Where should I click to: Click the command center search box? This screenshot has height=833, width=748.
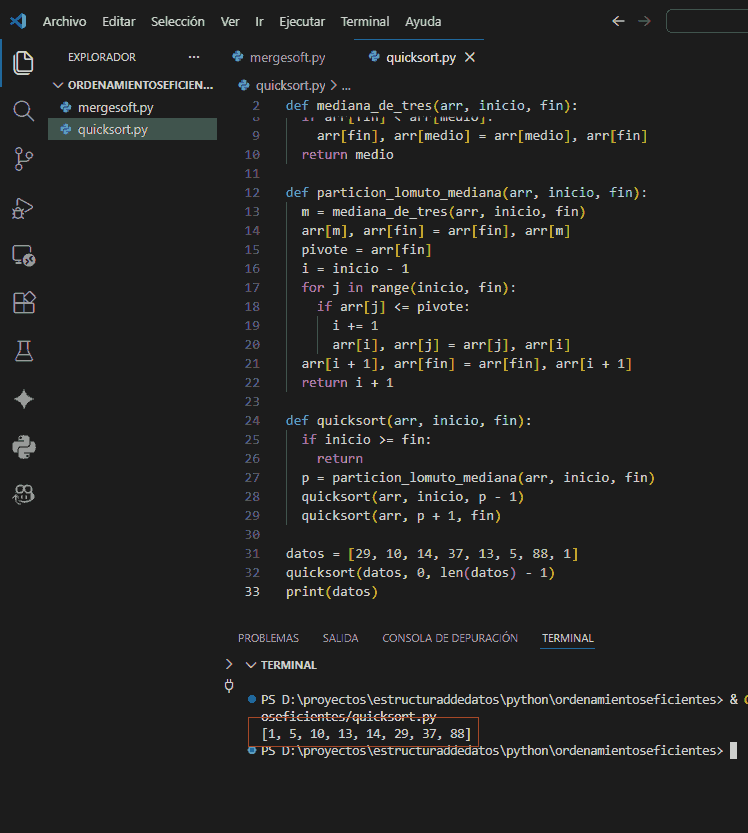click(707, 21)
